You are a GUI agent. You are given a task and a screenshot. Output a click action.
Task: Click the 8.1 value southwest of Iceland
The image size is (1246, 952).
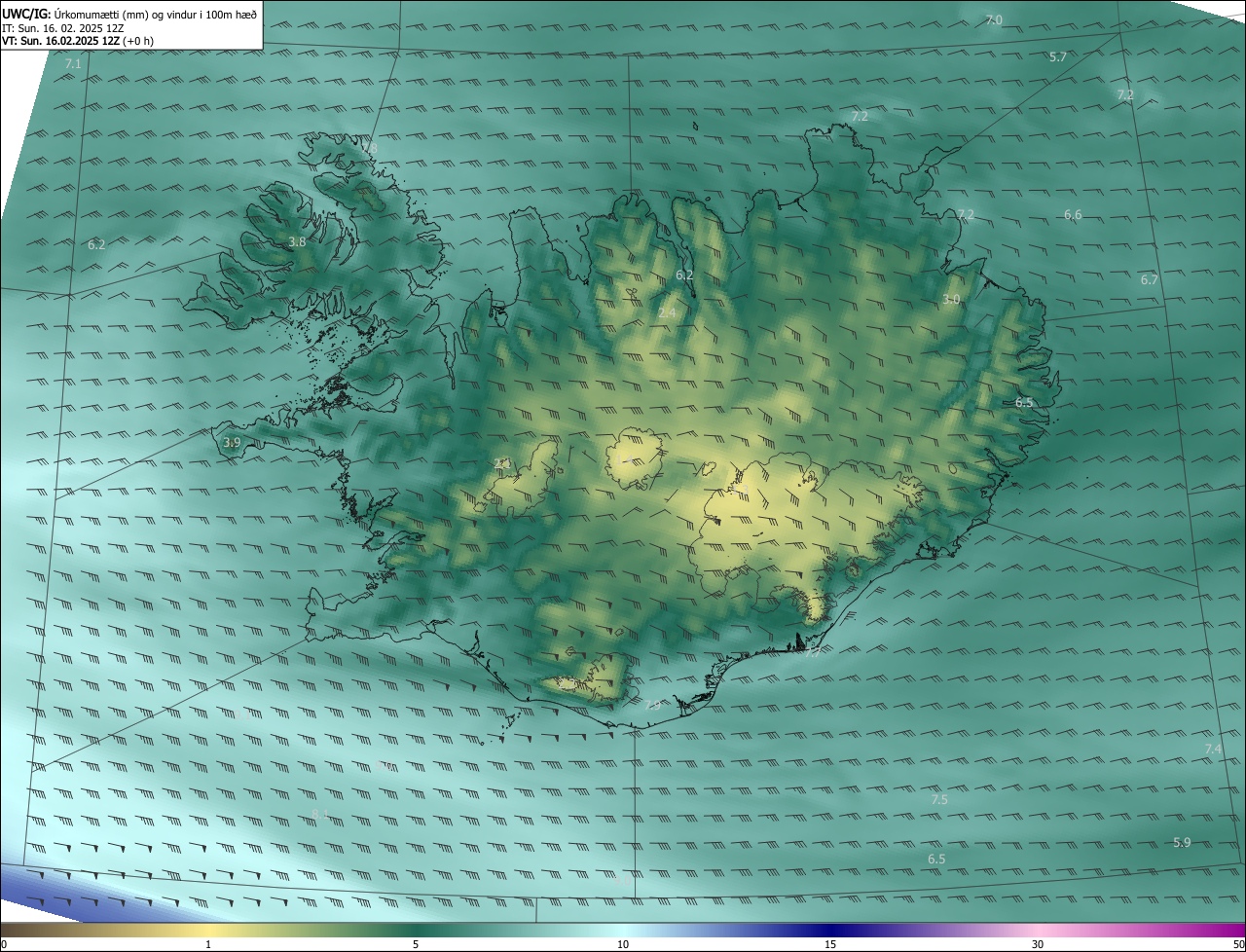pyautogui.click(x=321, y=814)
